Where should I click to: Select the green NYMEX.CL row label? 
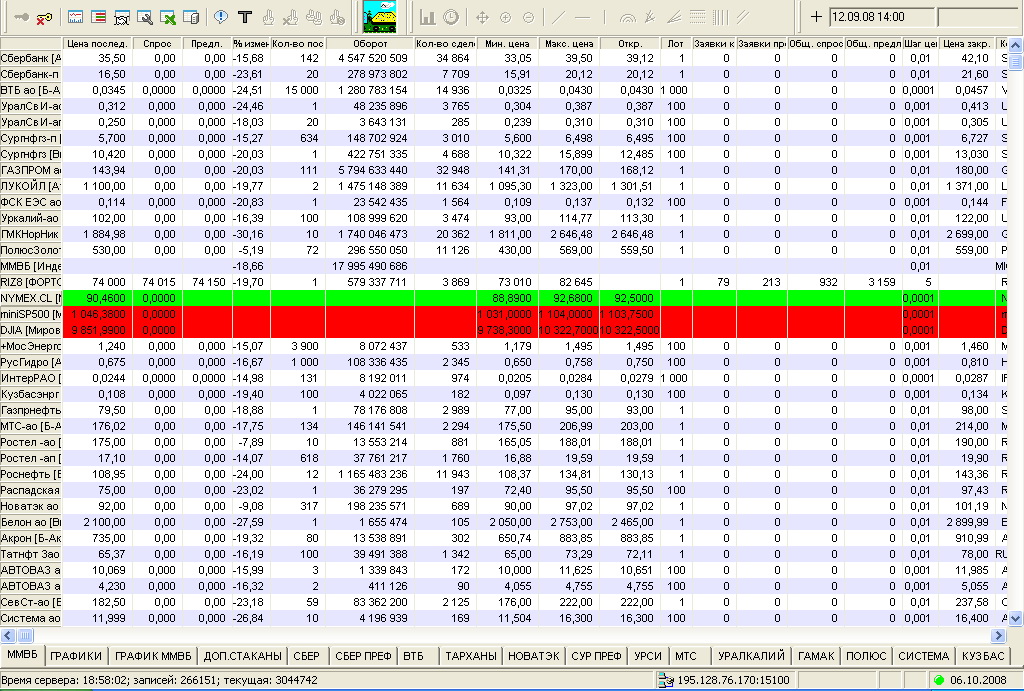click(31, 298)
